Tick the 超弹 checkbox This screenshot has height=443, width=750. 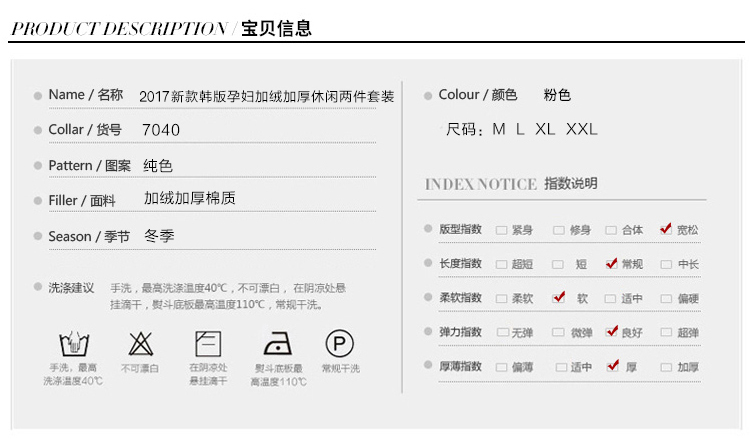(x=666, y=332)
